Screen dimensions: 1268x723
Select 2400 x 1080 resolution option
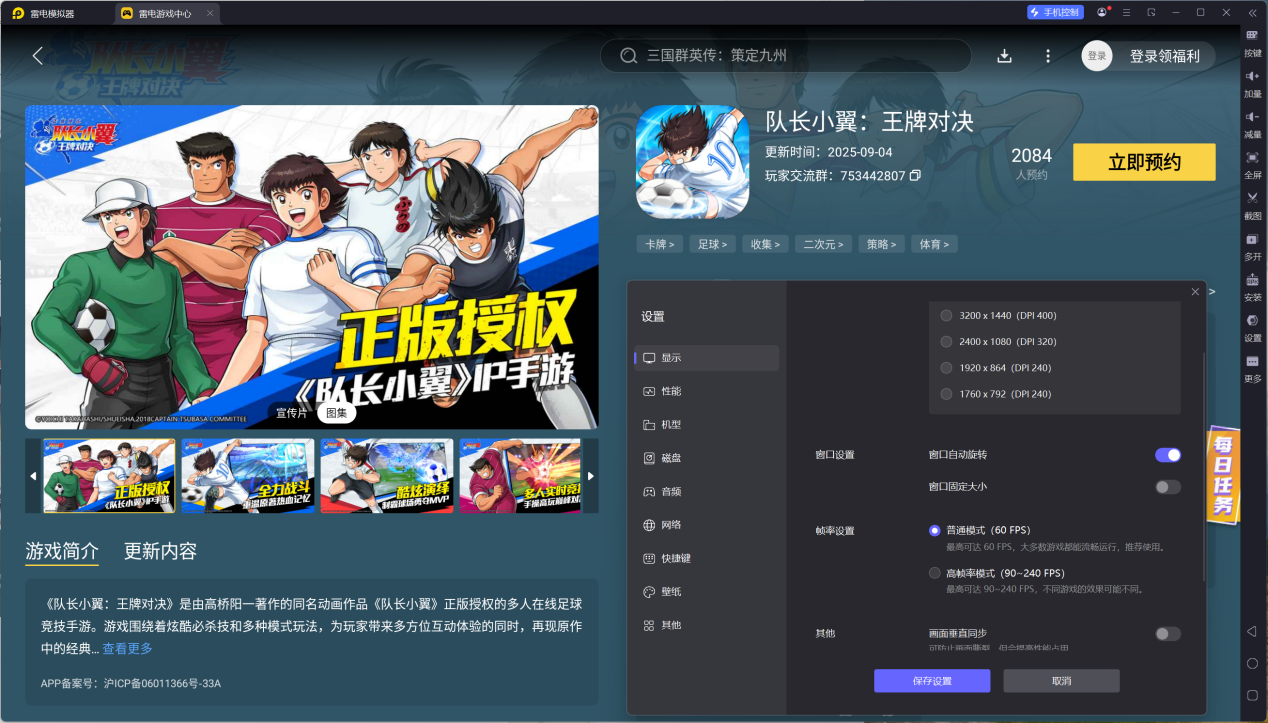tap(946, 342)
